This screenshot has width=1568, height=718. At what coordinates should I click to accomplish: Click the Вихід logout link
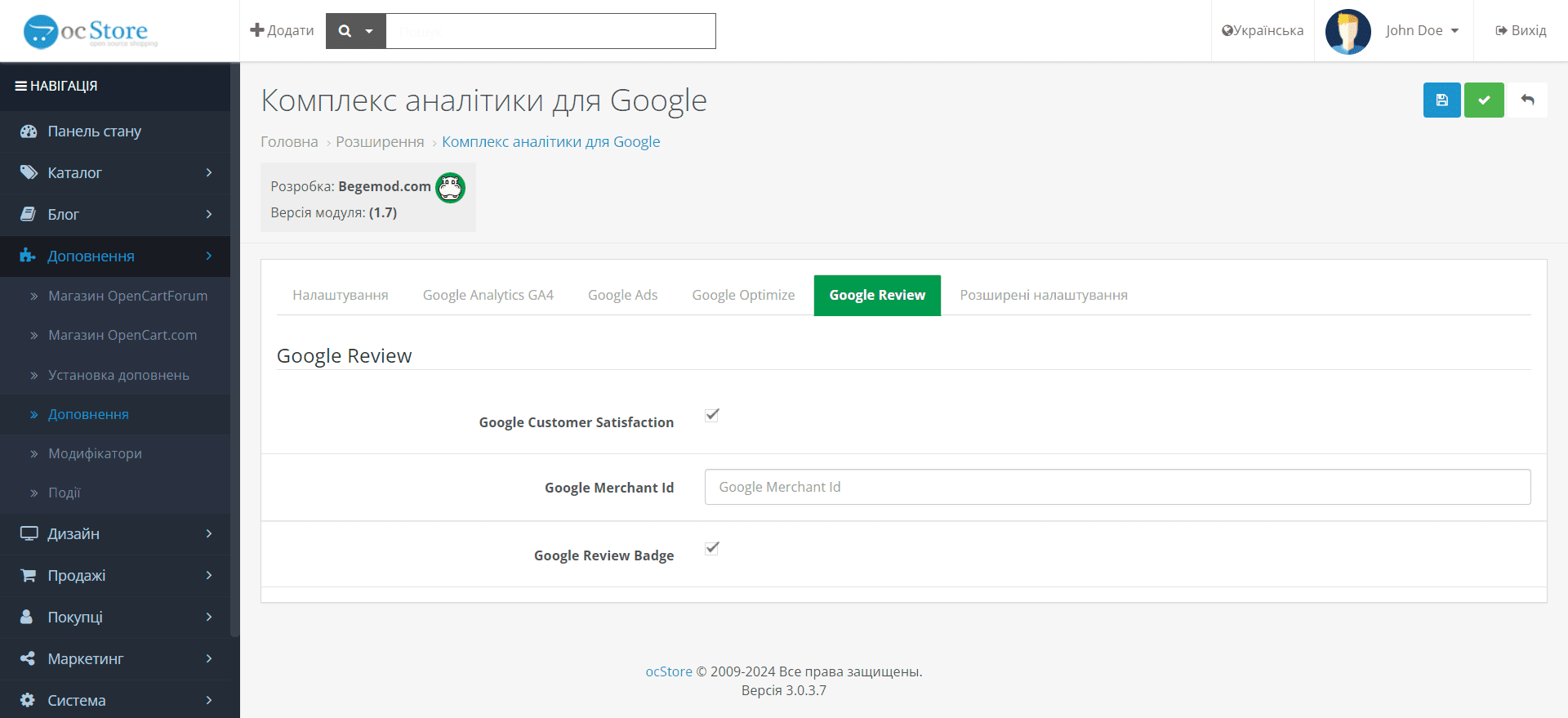[1521, 30]
